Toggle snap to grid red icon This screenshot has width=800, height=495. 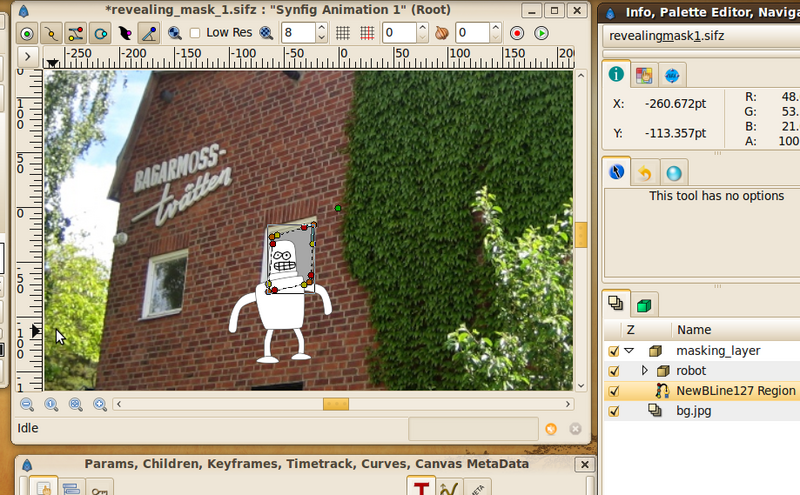[x=367, y=33]
